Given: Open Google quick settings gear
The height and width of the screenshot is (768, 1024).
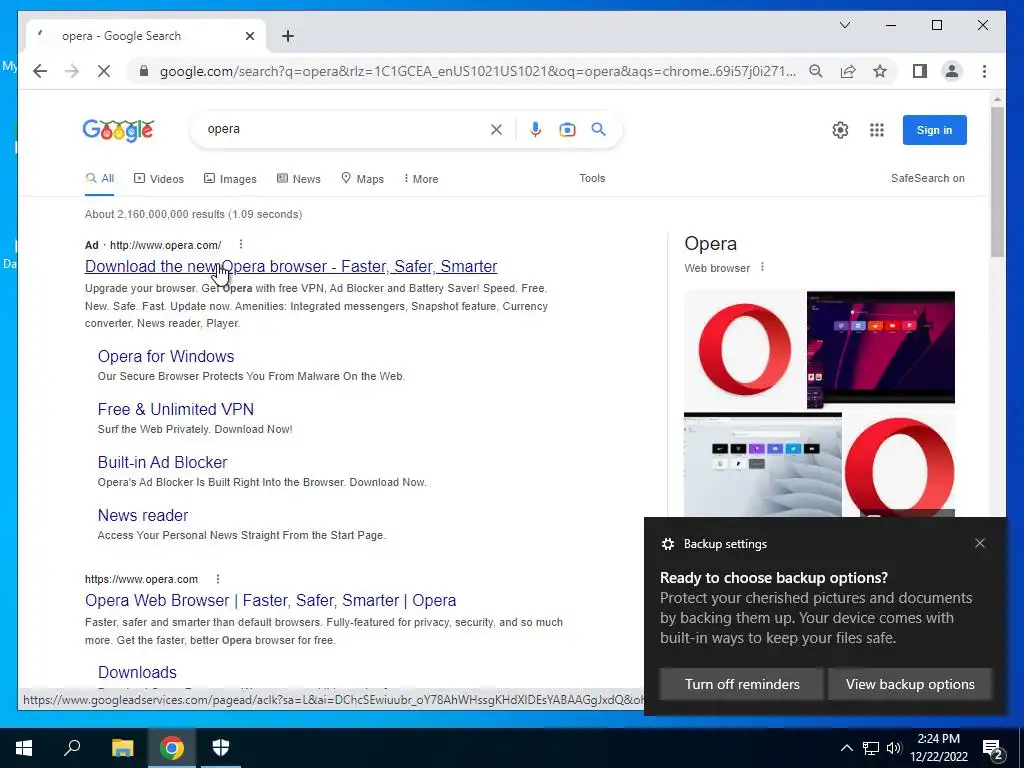Looking at the screenshot, I should pos(840,130).
